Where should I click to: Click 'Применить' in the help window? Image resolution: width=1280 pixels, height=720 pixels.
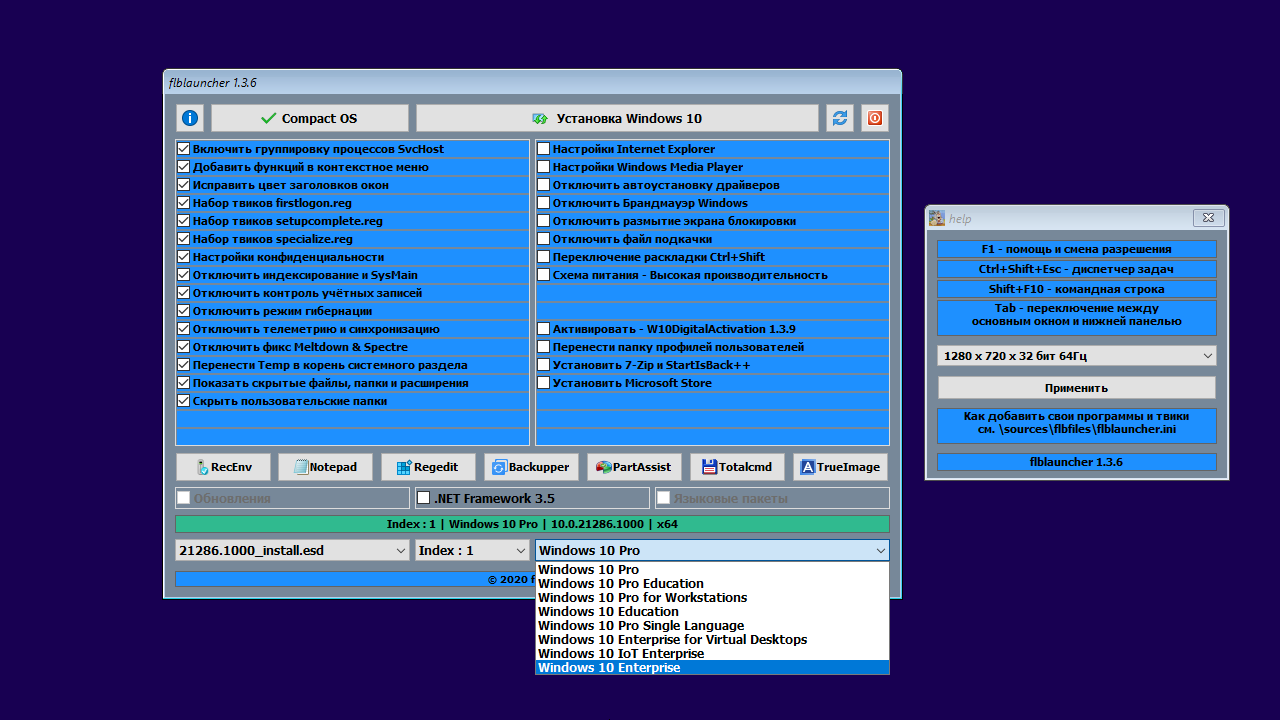pos(1077,387)
